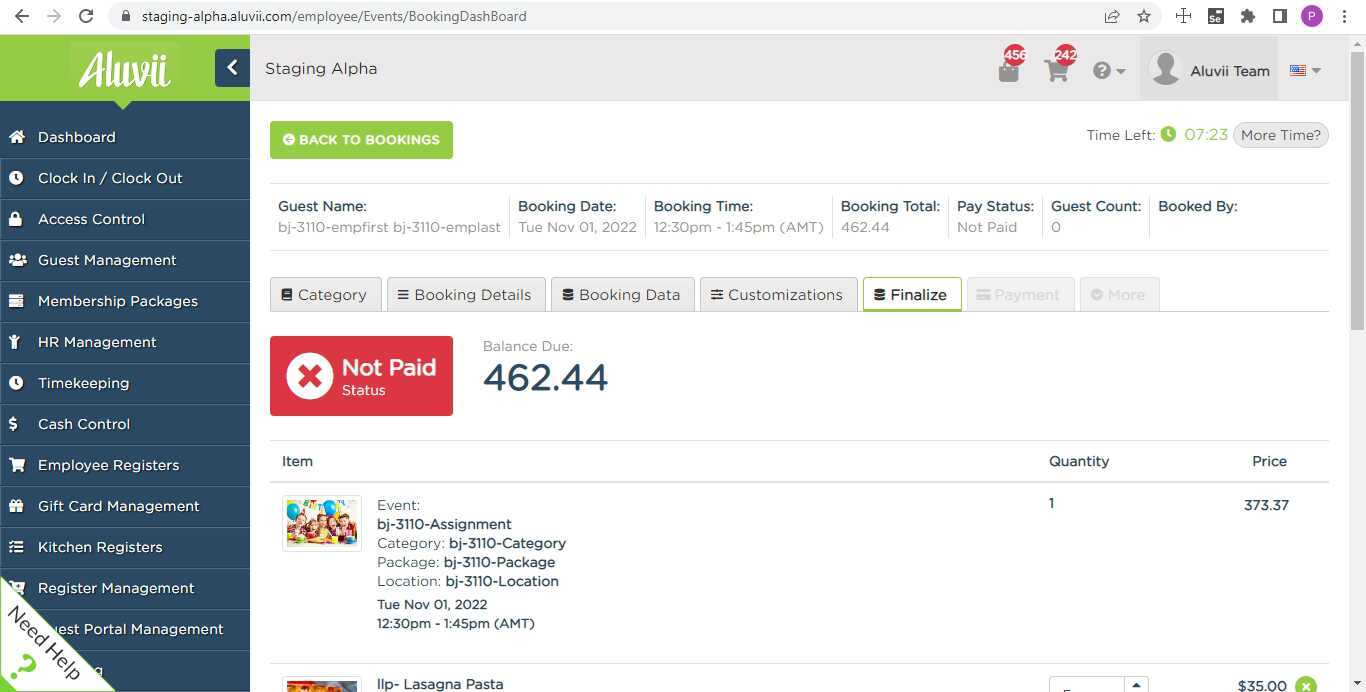Viewport: 1366px width, 692px height.
Task: Click the BACK TO BOOKINGS button
Action: [x=361, y=139]
